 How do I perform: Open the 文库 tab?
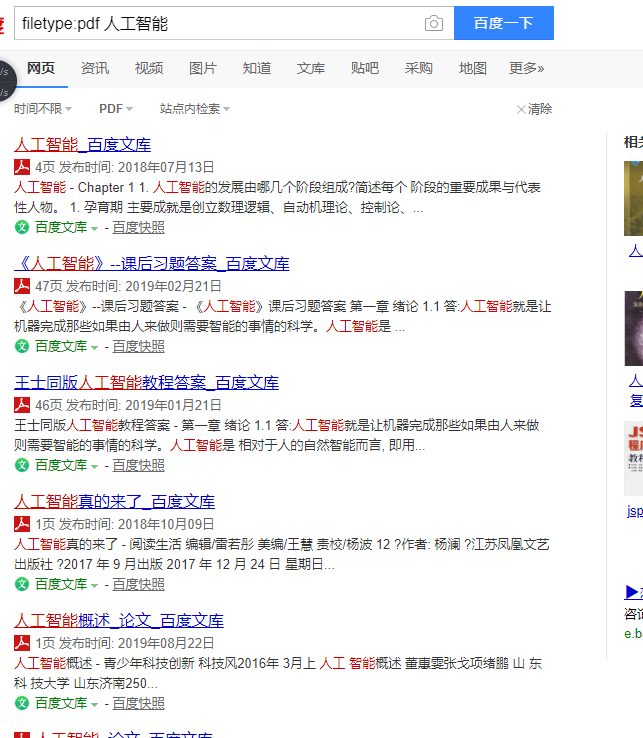311,68
